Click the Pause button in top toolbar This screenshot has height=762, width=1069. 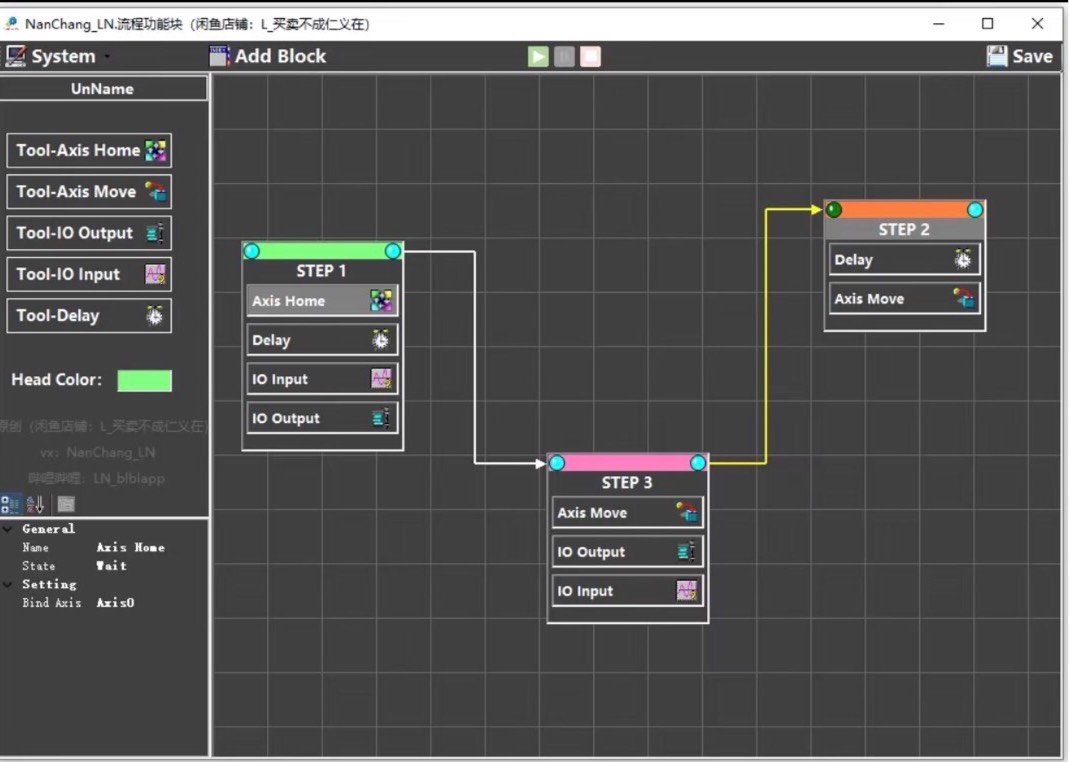(x=565, y=56)
